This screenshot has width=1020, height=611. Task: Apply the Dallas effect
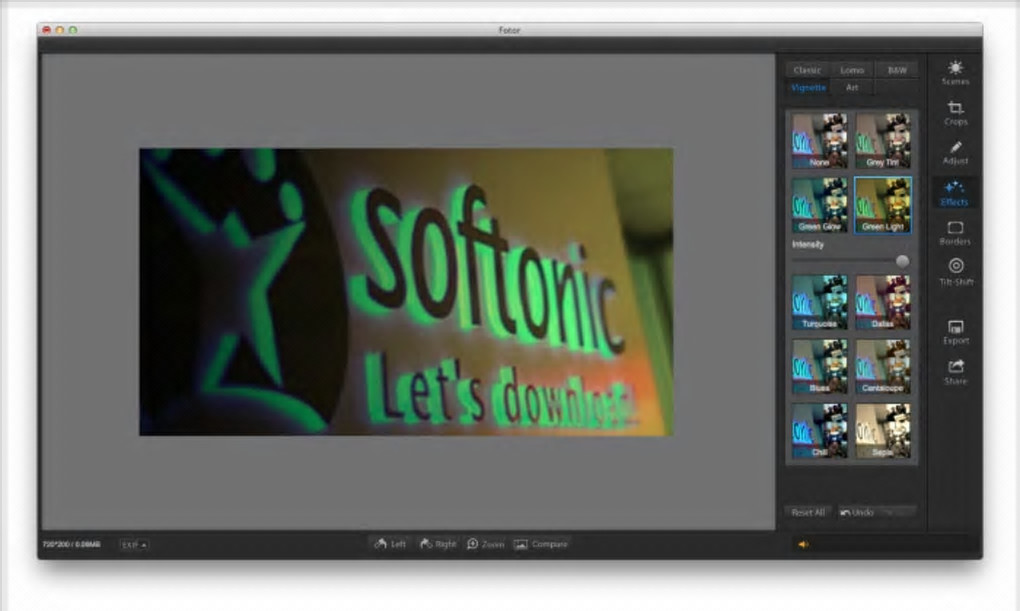tap(883, 302)
